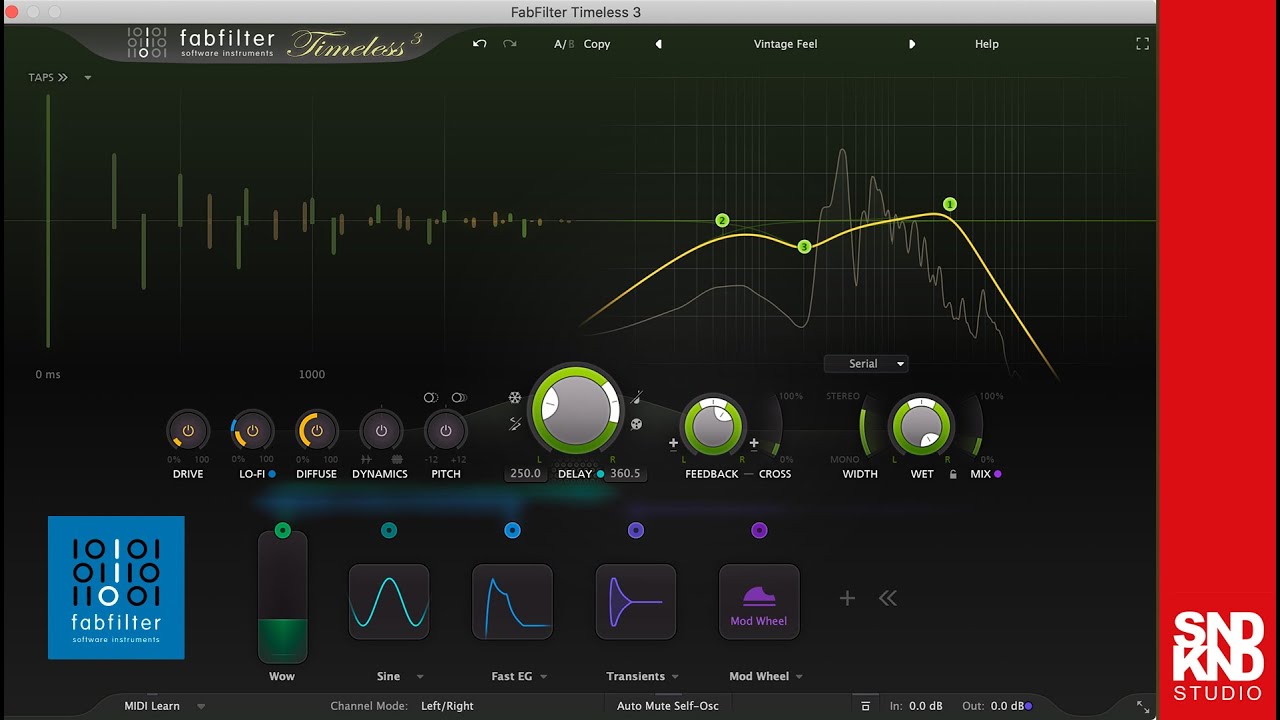Screen dimensions: 1280x720
Task: Click filter node 2 on the curve
Action: (x=722, y=220)
